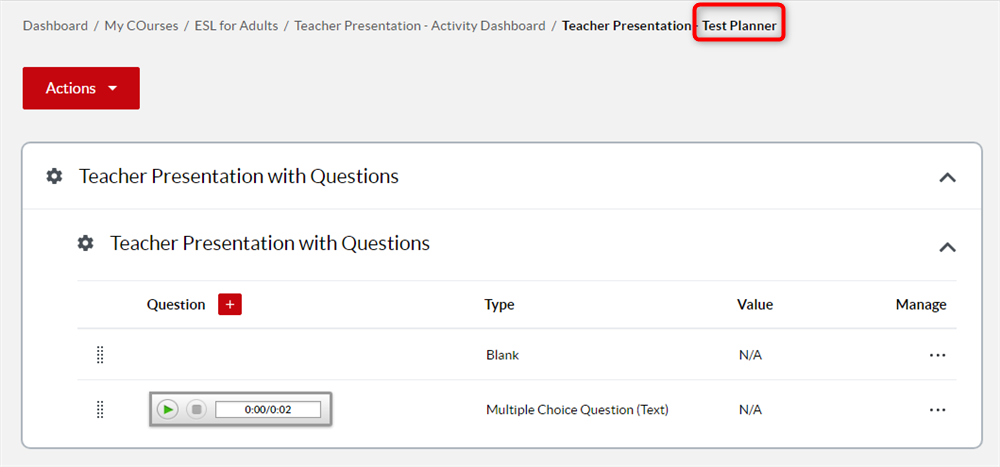This screenshot has height=467, width=1000.
Task: Click the gear icon beside the top section title
Action: 54,177
